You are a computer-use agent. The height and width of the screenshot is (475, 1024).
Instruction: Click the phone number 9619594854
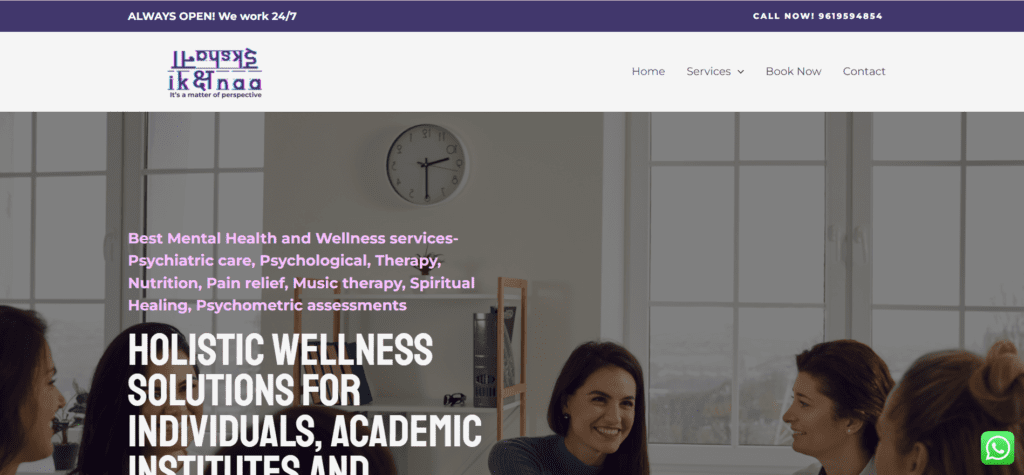tap(850, 16)
